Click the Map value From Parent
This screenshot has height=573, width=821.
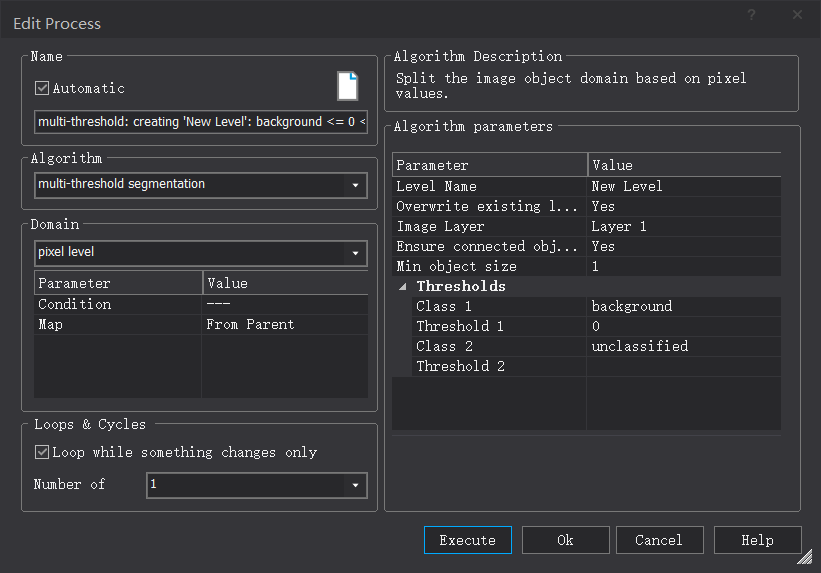coord(285,324)
